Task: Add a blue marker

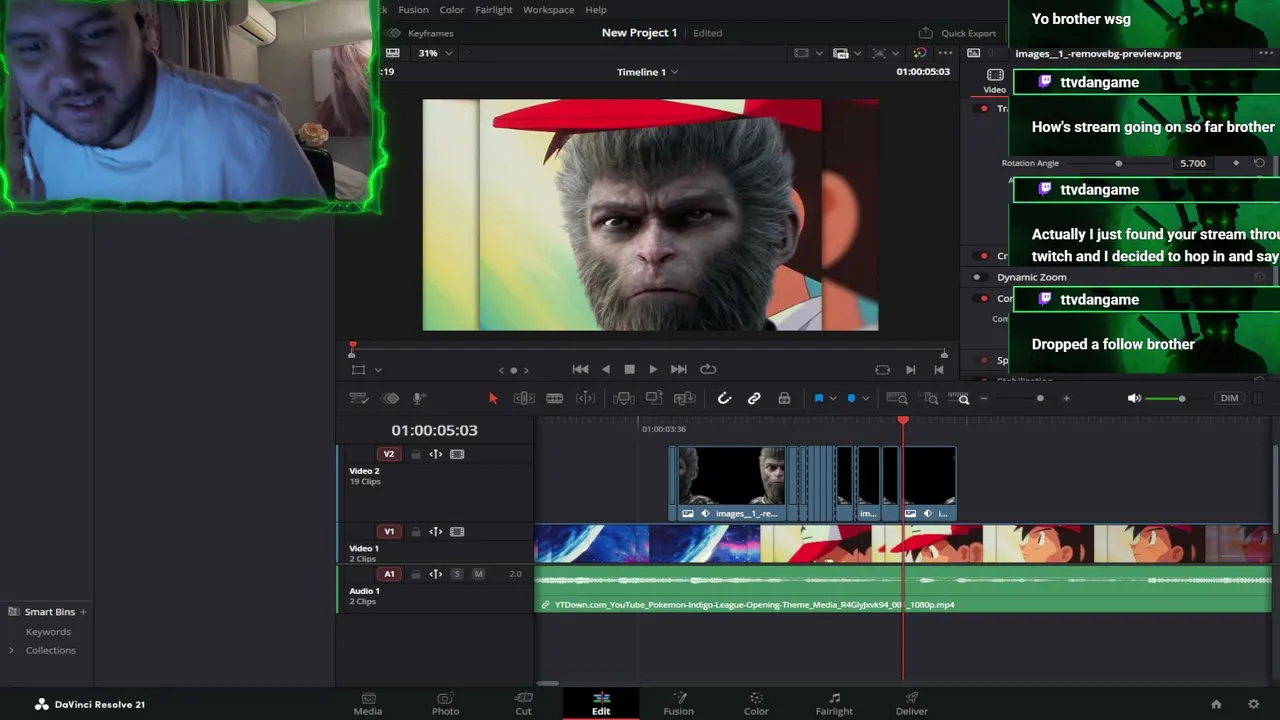Action: click(x=851, y=398)
